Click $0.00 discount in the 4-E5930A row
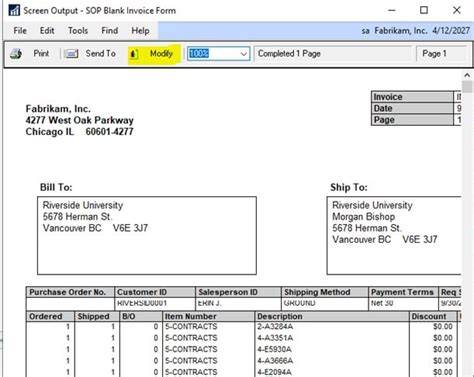This screenshot has height=377, width=474. pos(443,349)
